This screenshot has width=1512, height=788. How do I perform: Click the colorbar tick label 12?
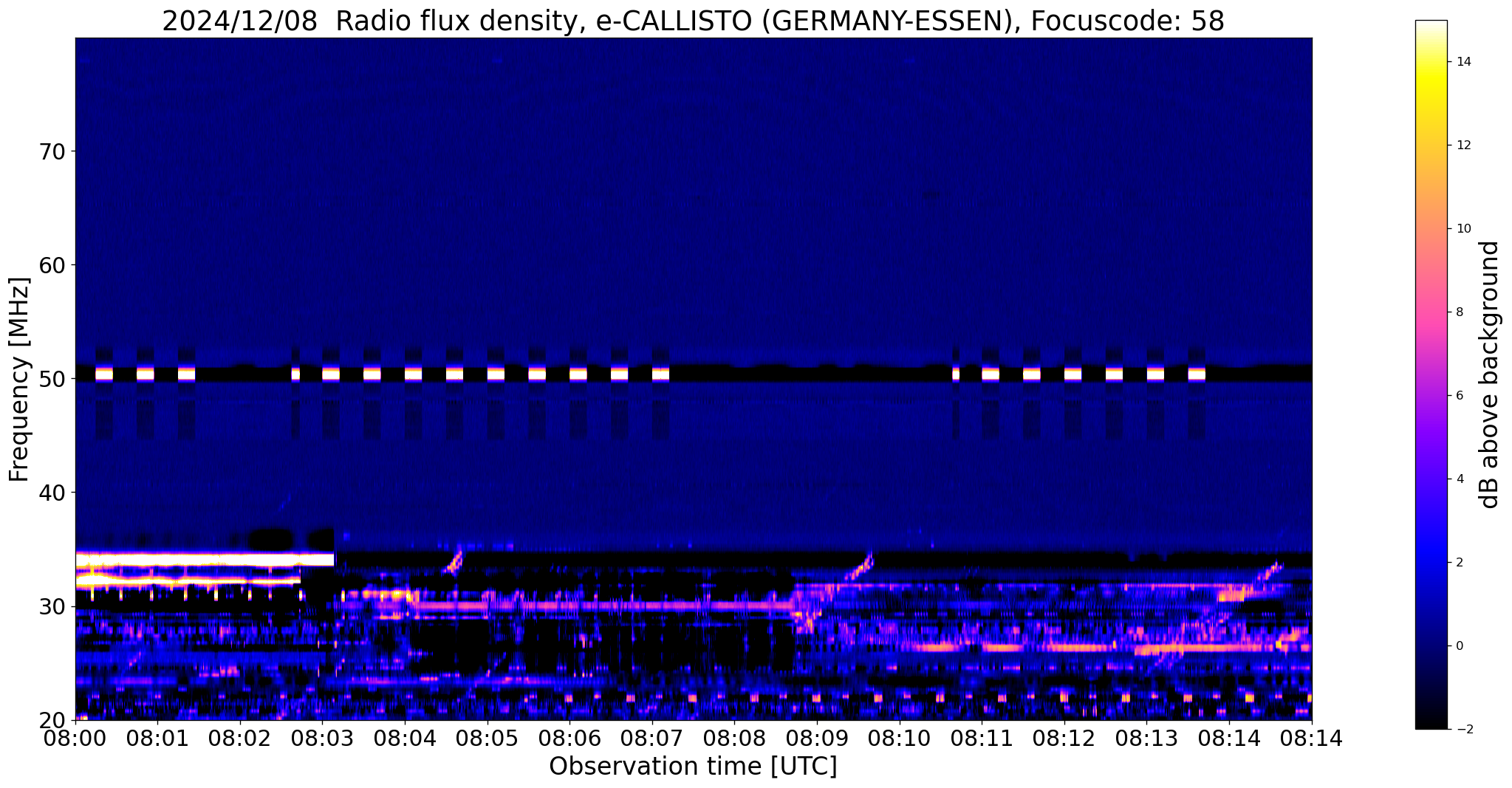click(1463, 145)
